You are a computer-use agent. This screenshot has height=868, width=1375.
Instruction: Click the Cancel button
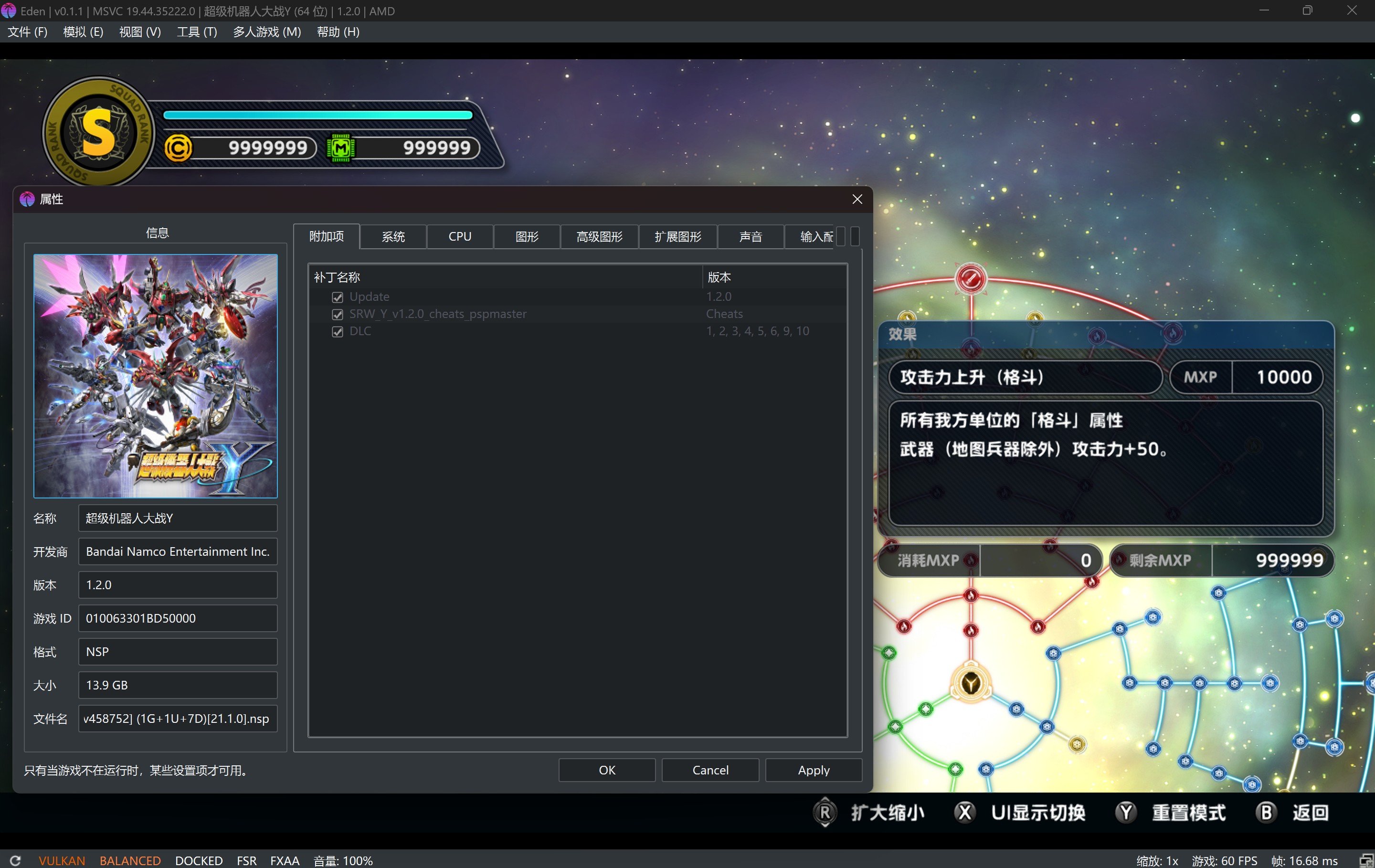(x=710, y=770)
